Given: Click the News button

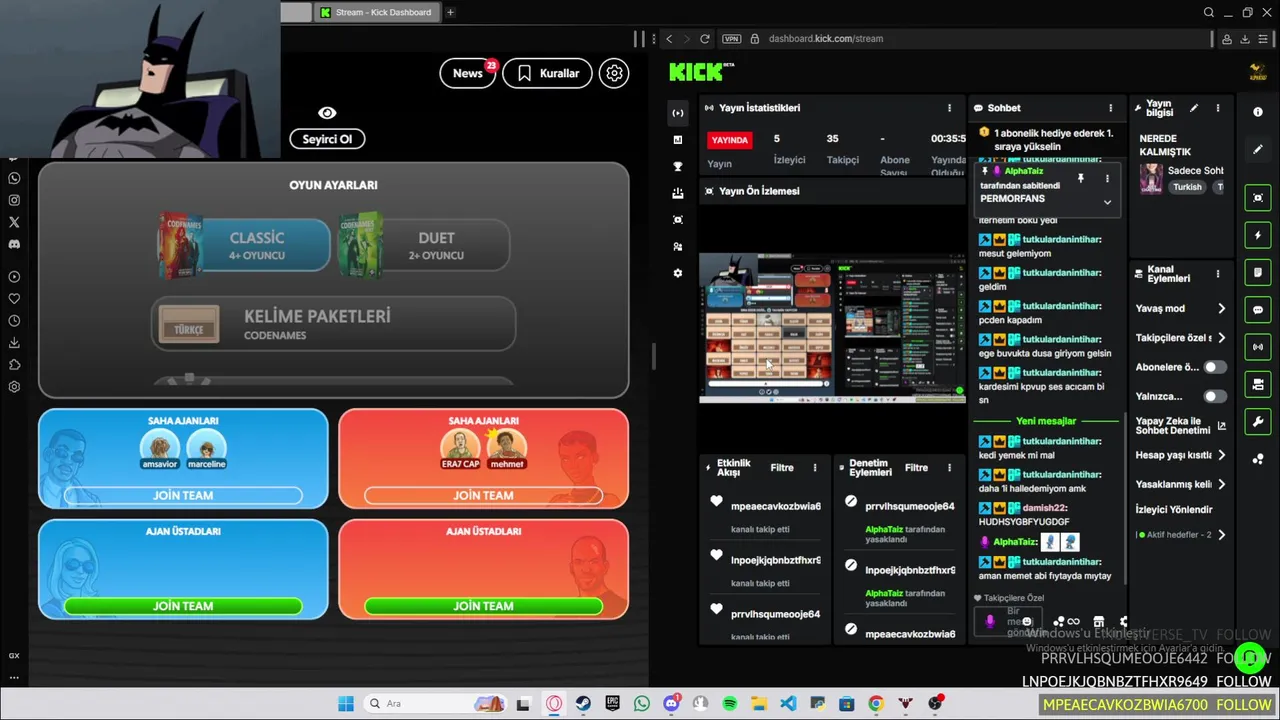Looking at the screenshot, I should coord(468,73).
